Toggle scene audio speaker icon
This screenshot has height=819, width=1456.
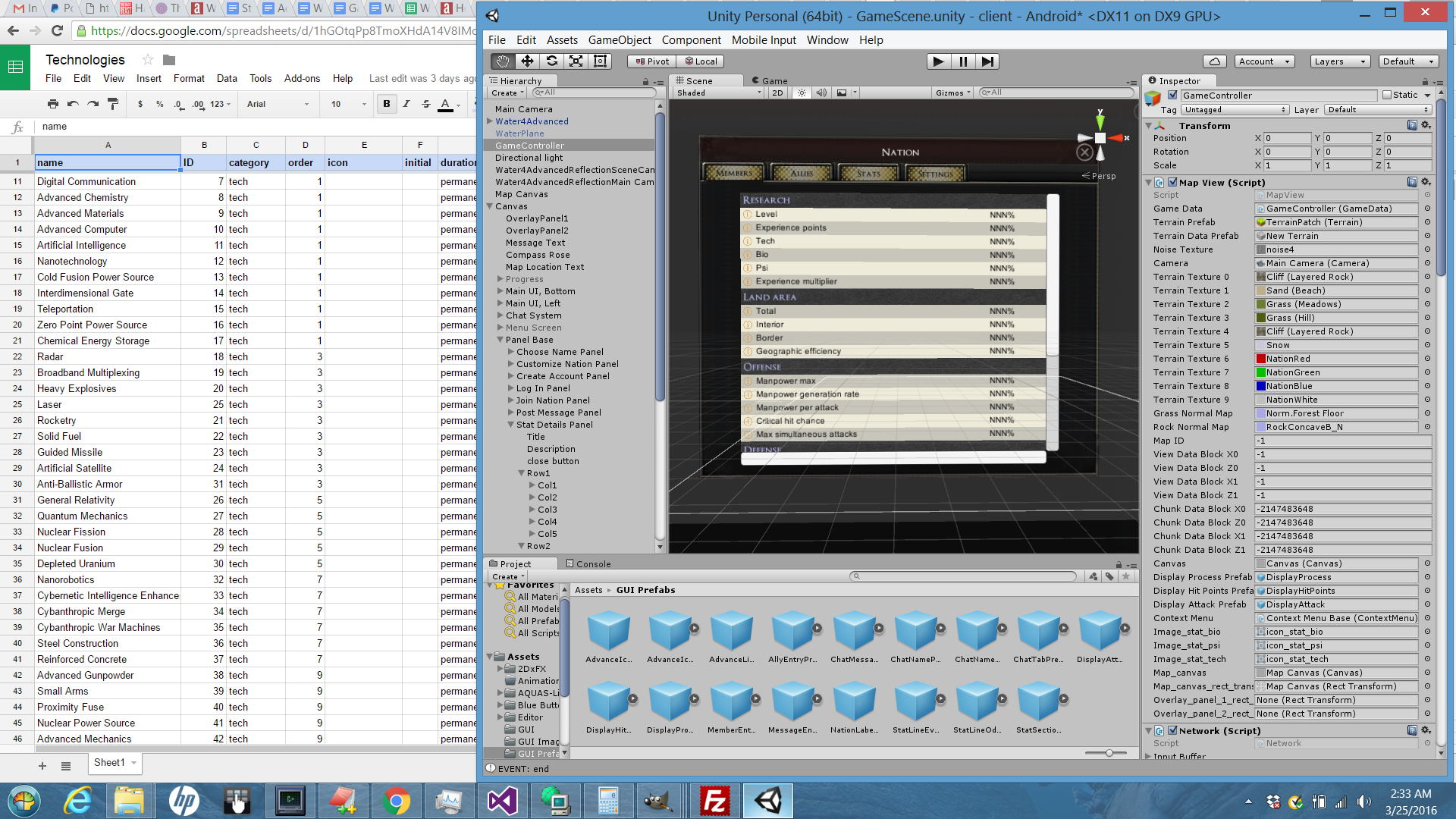821,93
